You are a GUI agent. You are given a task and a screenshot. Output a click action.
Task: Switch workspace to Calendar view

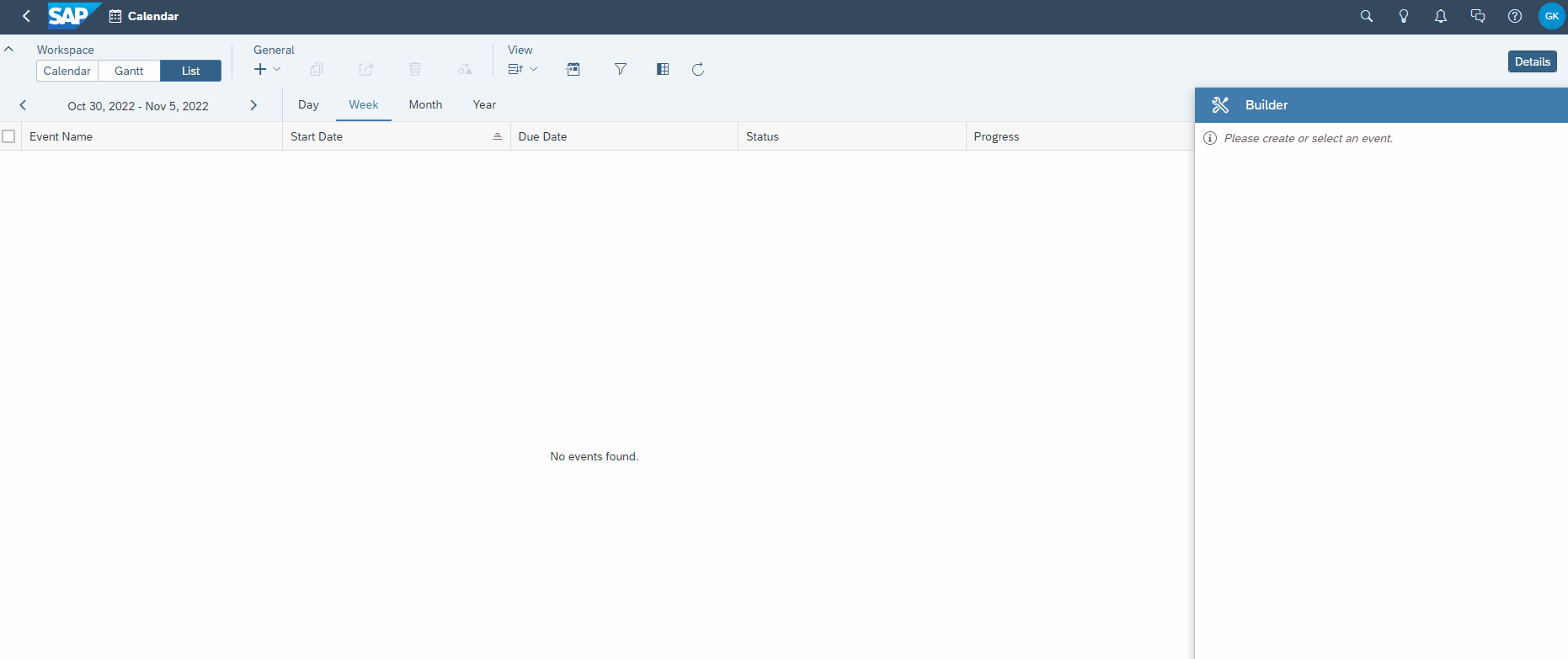click(x=67, y=71)
